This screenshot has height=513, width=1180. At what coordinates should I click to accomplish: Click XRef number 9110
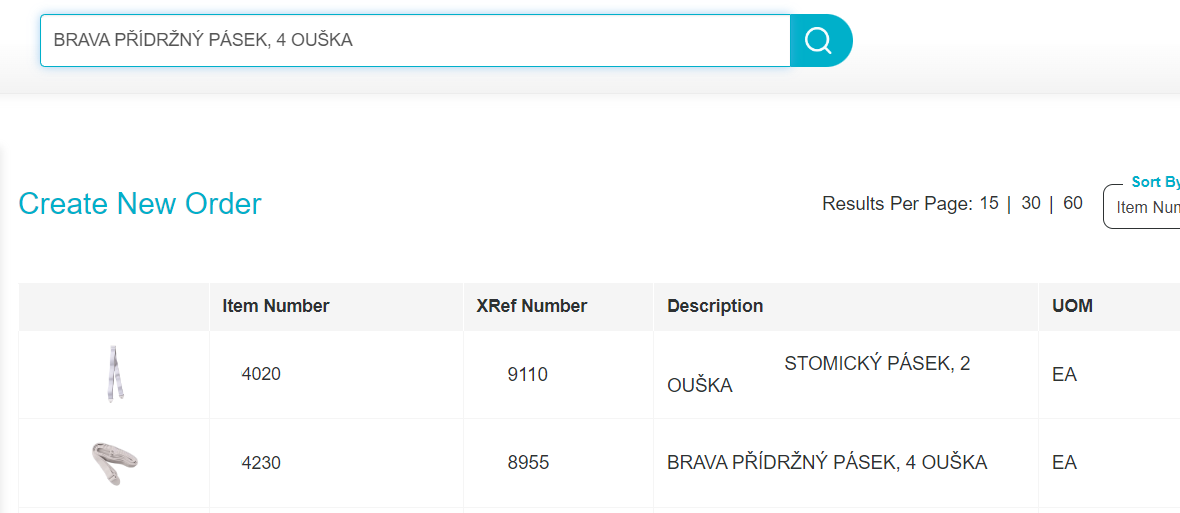(528, 375)
